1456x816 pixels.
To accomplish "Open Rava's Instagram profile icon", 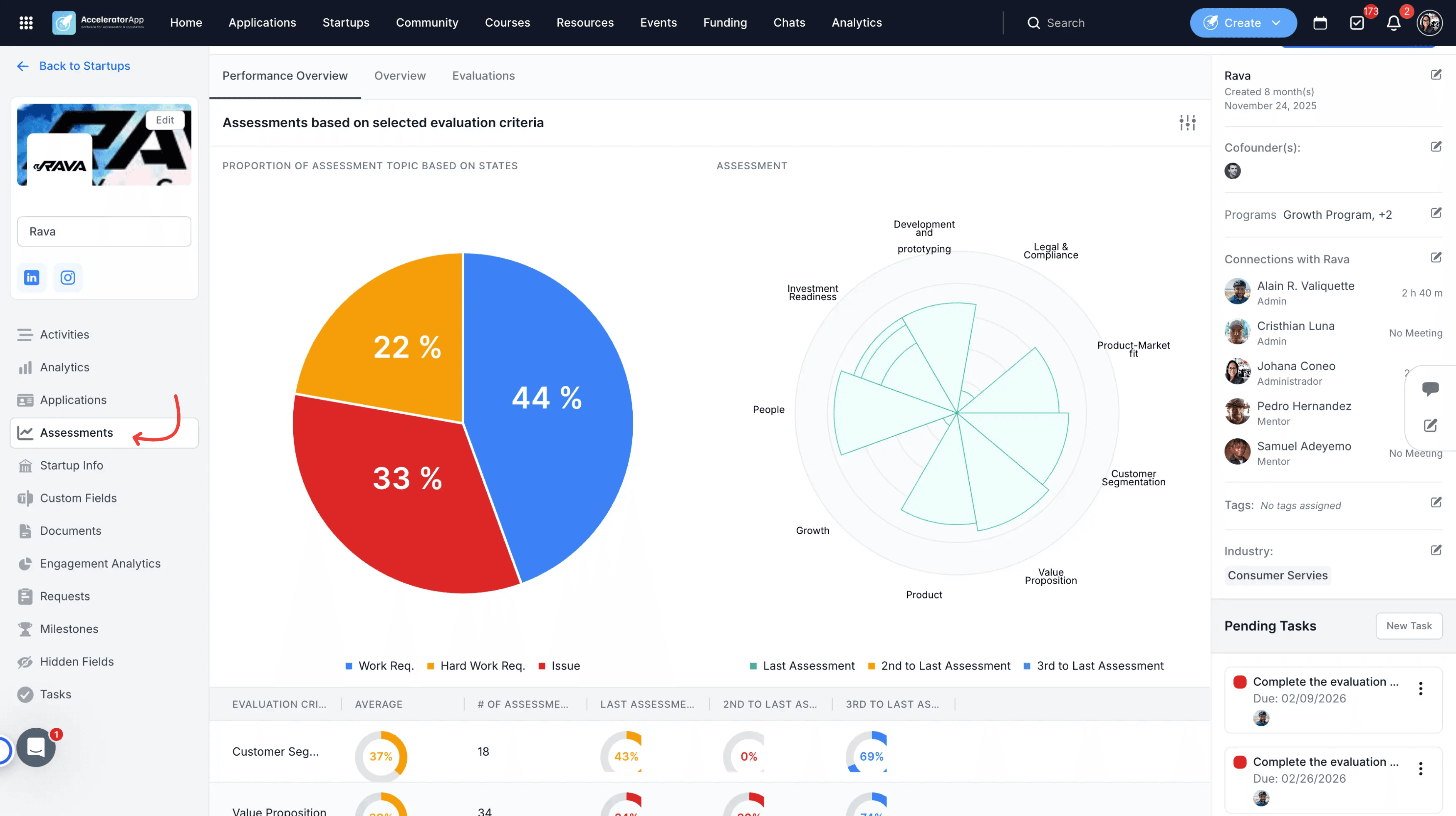I will coord(68,277).
